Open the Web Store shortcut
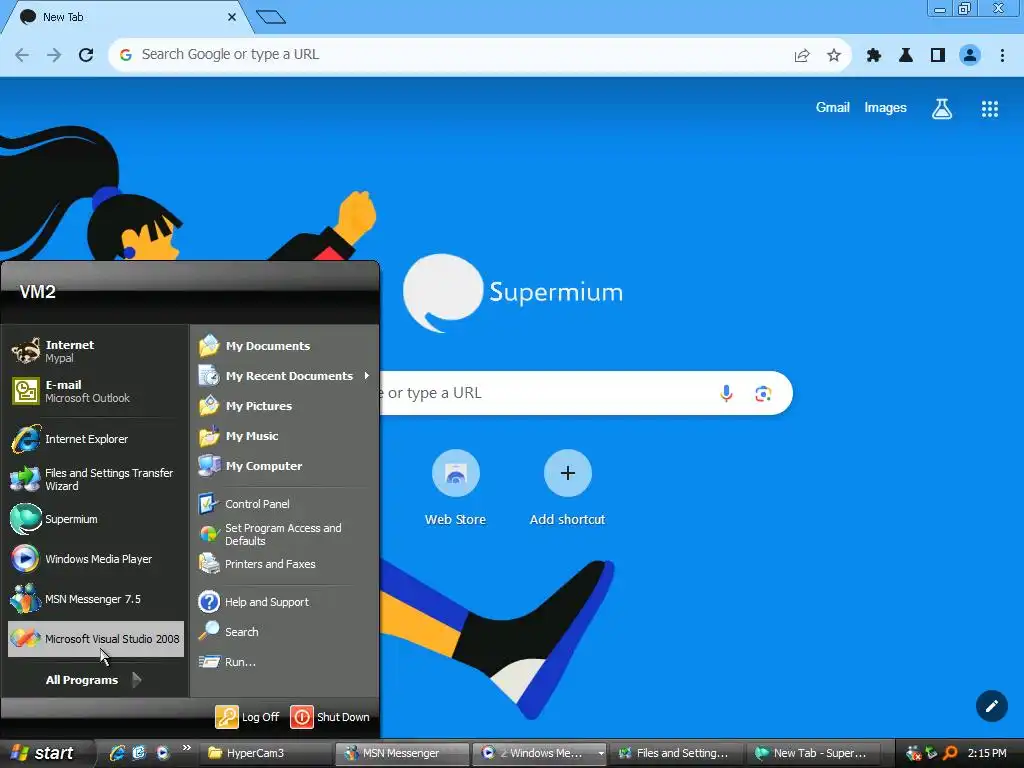The width and height of the screenshot is (1024, 768). pos(455,487)
